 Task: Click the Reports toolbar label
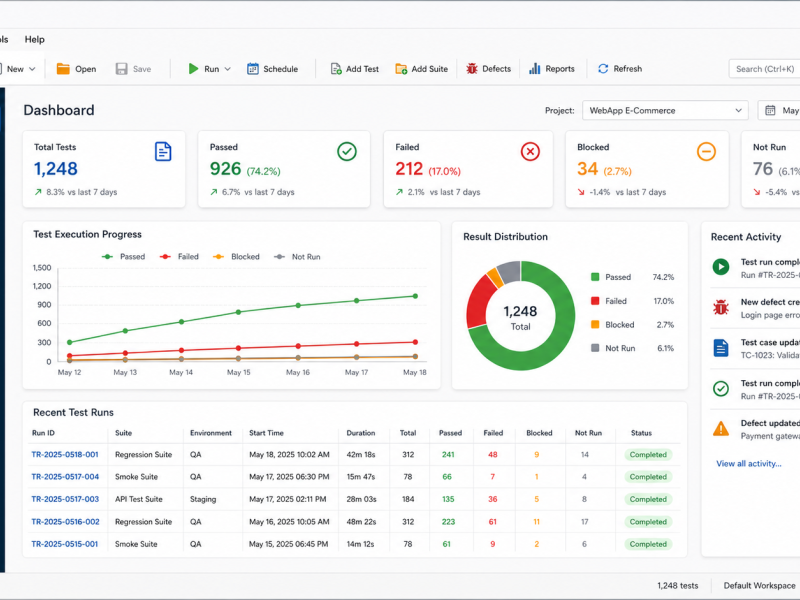tap(560, 69)
